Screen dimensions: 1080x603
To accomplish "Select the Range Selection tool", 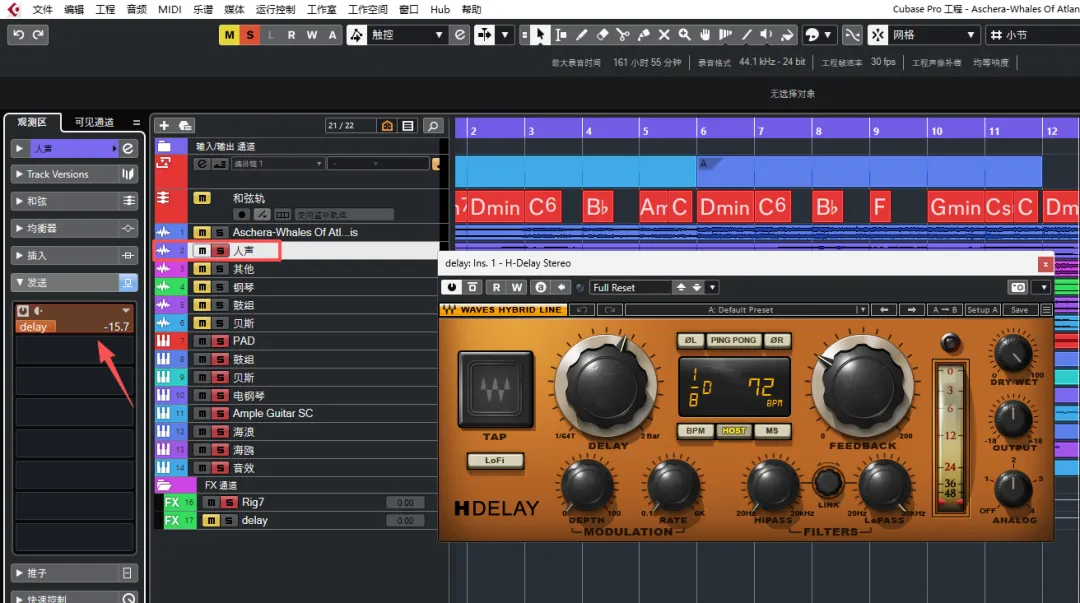I will tap(561, 34).
